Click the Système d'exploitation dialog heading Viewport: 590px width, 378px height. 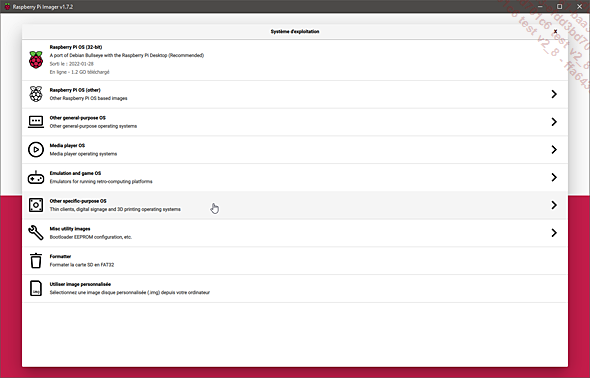pos(295,32)
